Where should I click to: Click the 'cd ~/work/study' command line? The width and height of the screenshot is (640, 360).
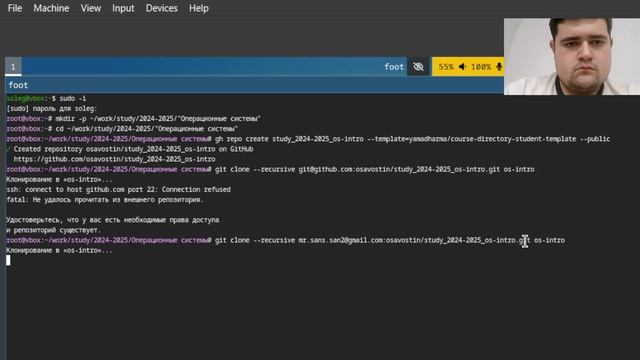click(122, 129)
